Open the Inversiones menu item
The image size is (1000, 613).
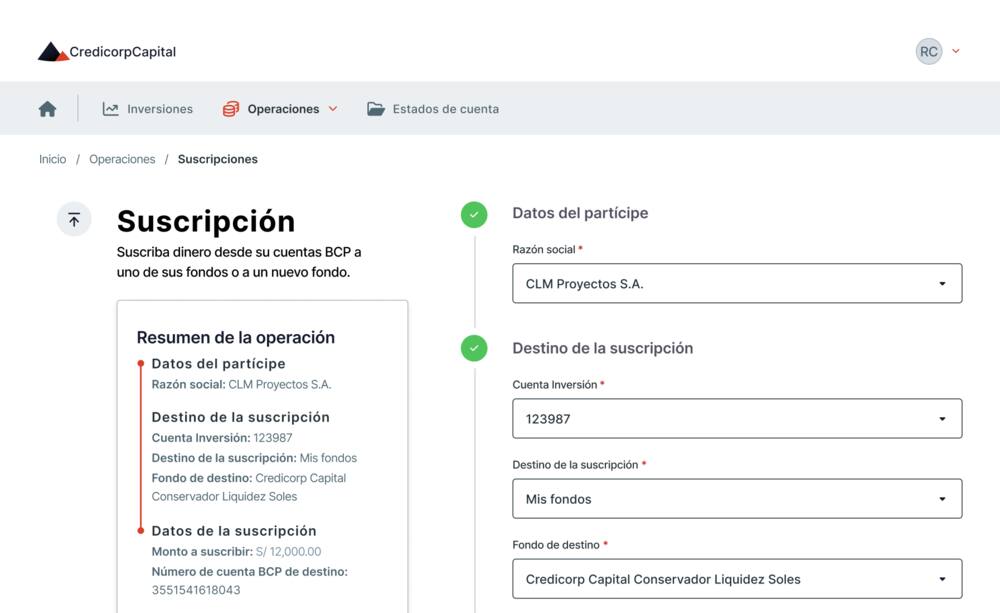point(147,109)
